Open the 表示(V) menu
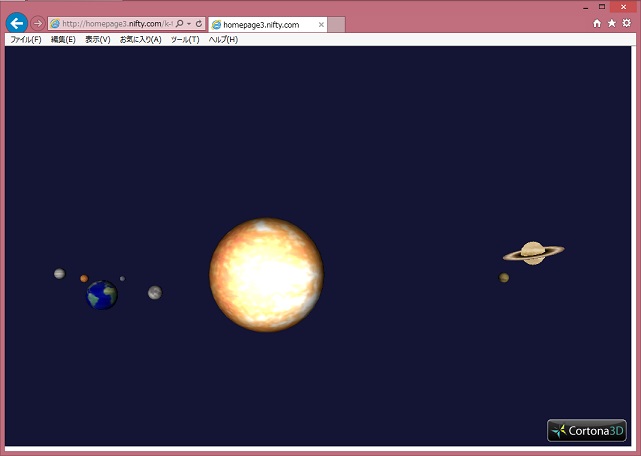641x456 pixels. (98, 39)
